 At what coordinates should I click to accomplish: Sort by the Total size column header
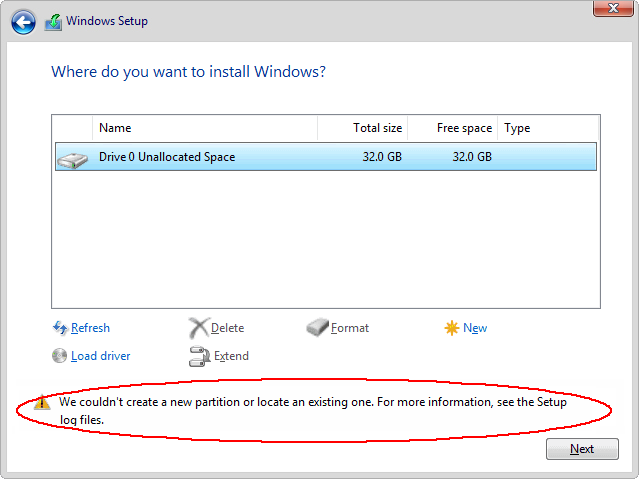point(363,128)
